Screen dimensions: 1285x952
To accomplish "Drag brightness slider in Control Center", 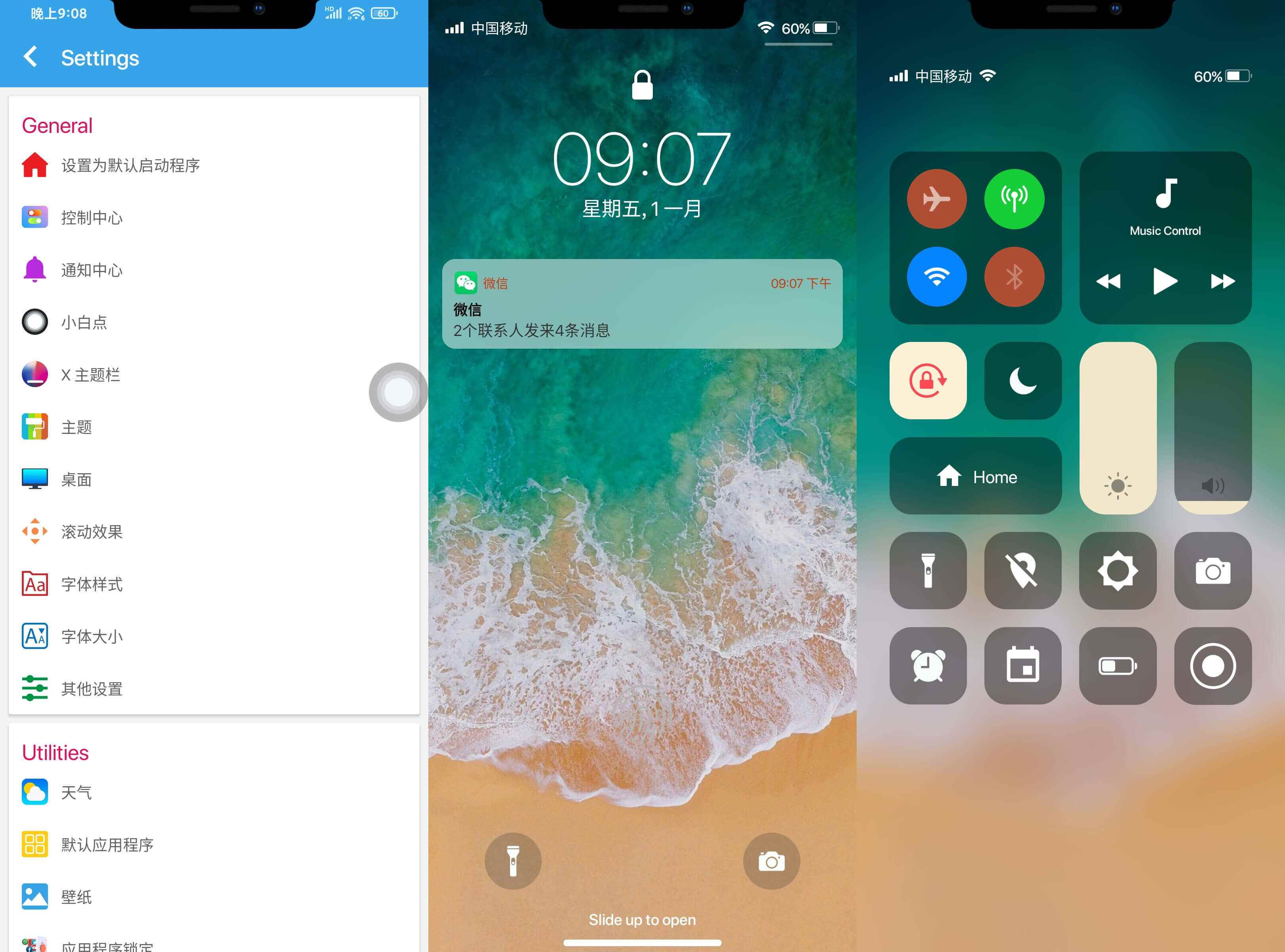I will tap(1117, 430).
